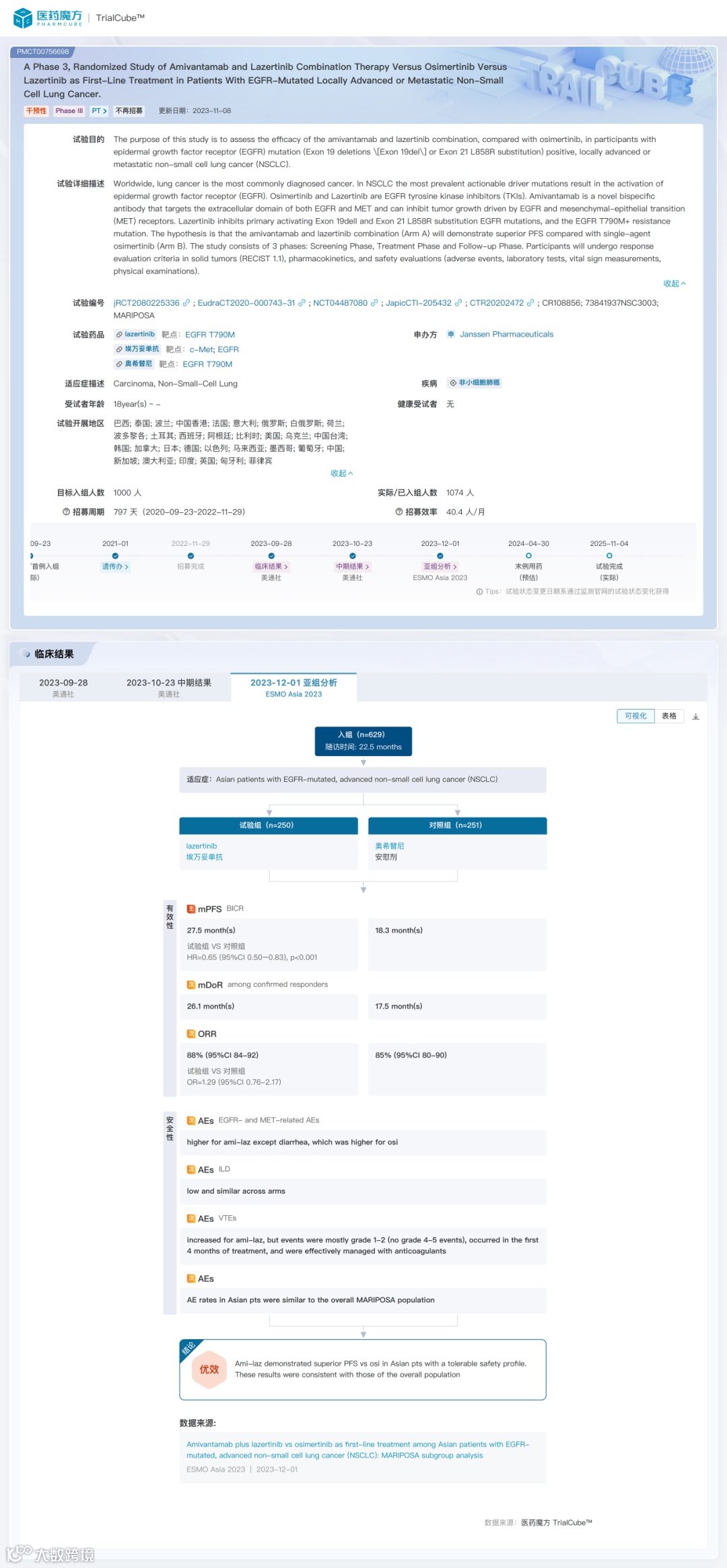Click the PMCT00756698 ID label
This screenshot has width=727, height=1568.
click(x=43, y=52)
